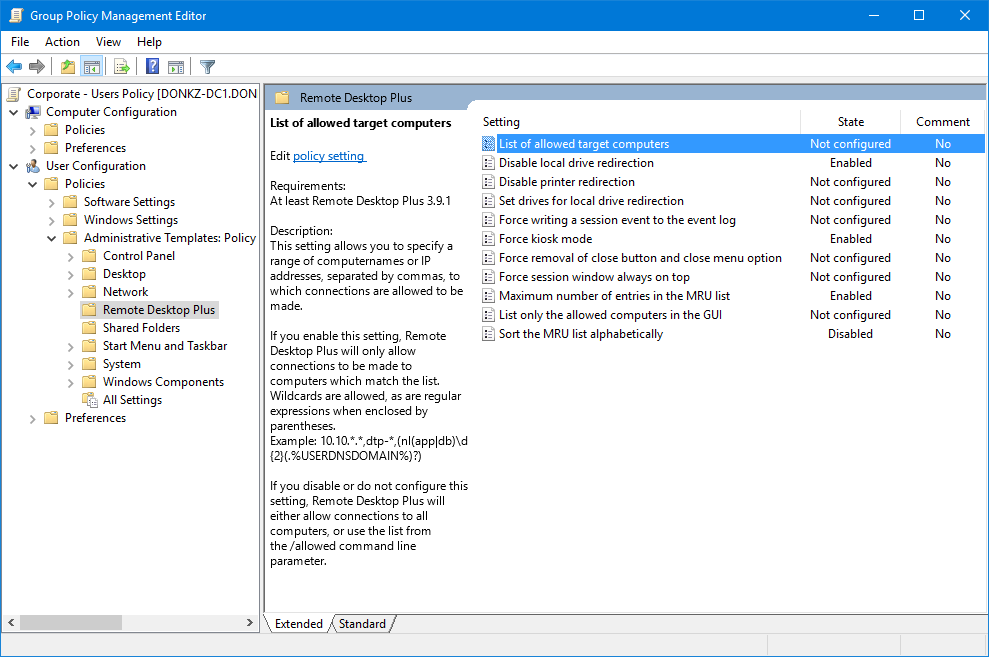
Task: Click the Filter toolbar icon
Action: point(207,66)
